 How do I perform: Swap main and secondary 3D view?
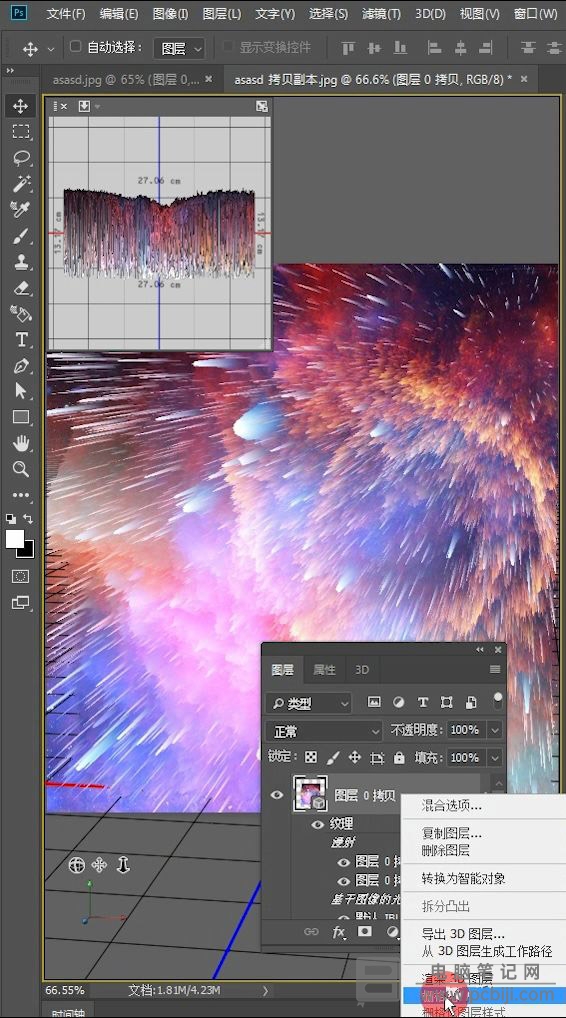[262, 106]
